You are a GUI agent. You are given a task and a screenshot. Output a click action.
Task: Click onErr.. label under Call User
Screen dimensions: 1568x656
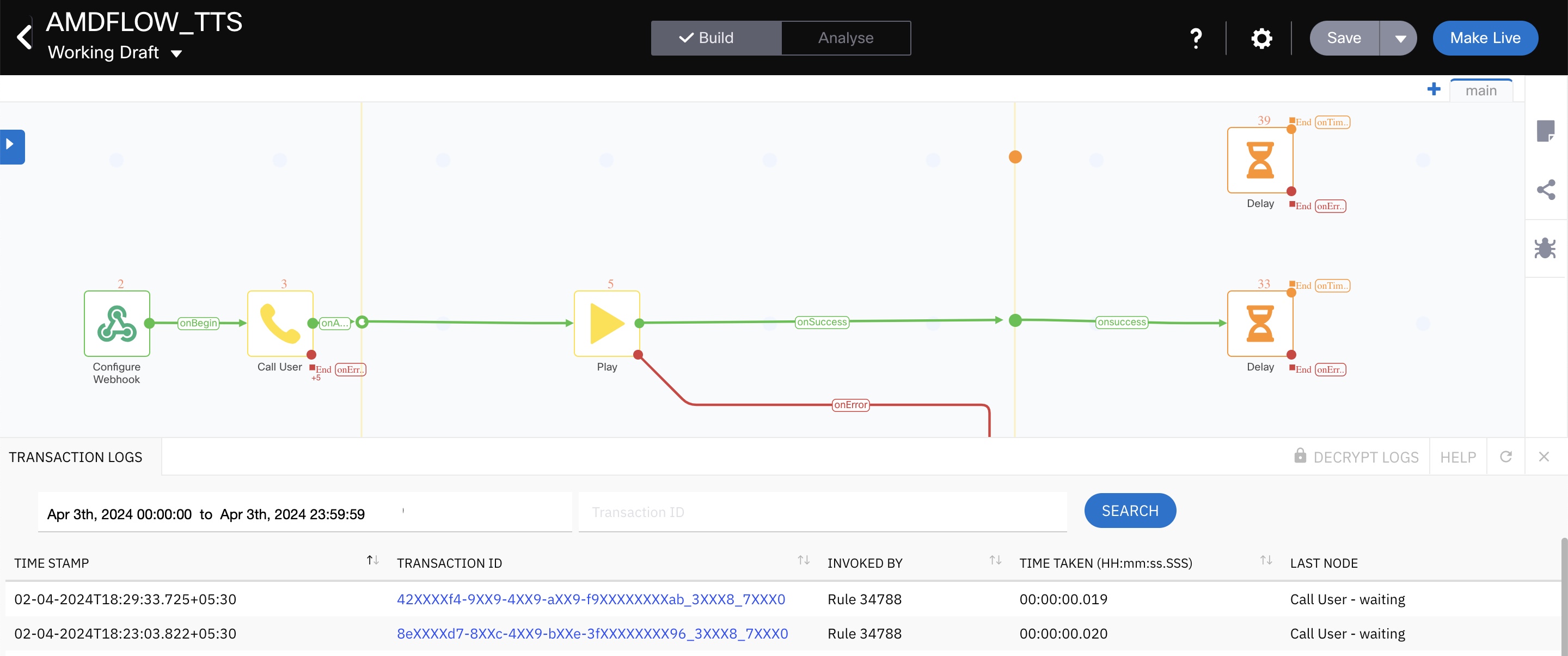tap(350, 369)
